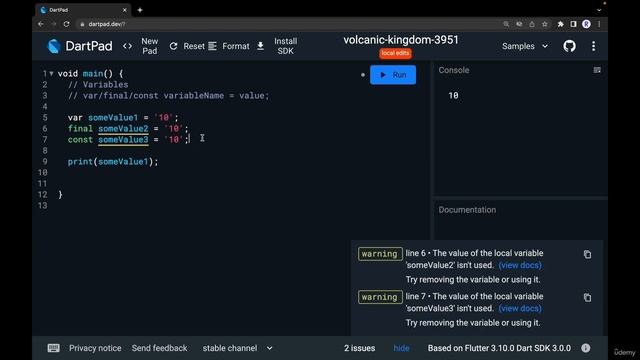Click Send feedback link
The height and width of the screenshot is (360, 640).
pyautogui.click(x=159, y=348)
